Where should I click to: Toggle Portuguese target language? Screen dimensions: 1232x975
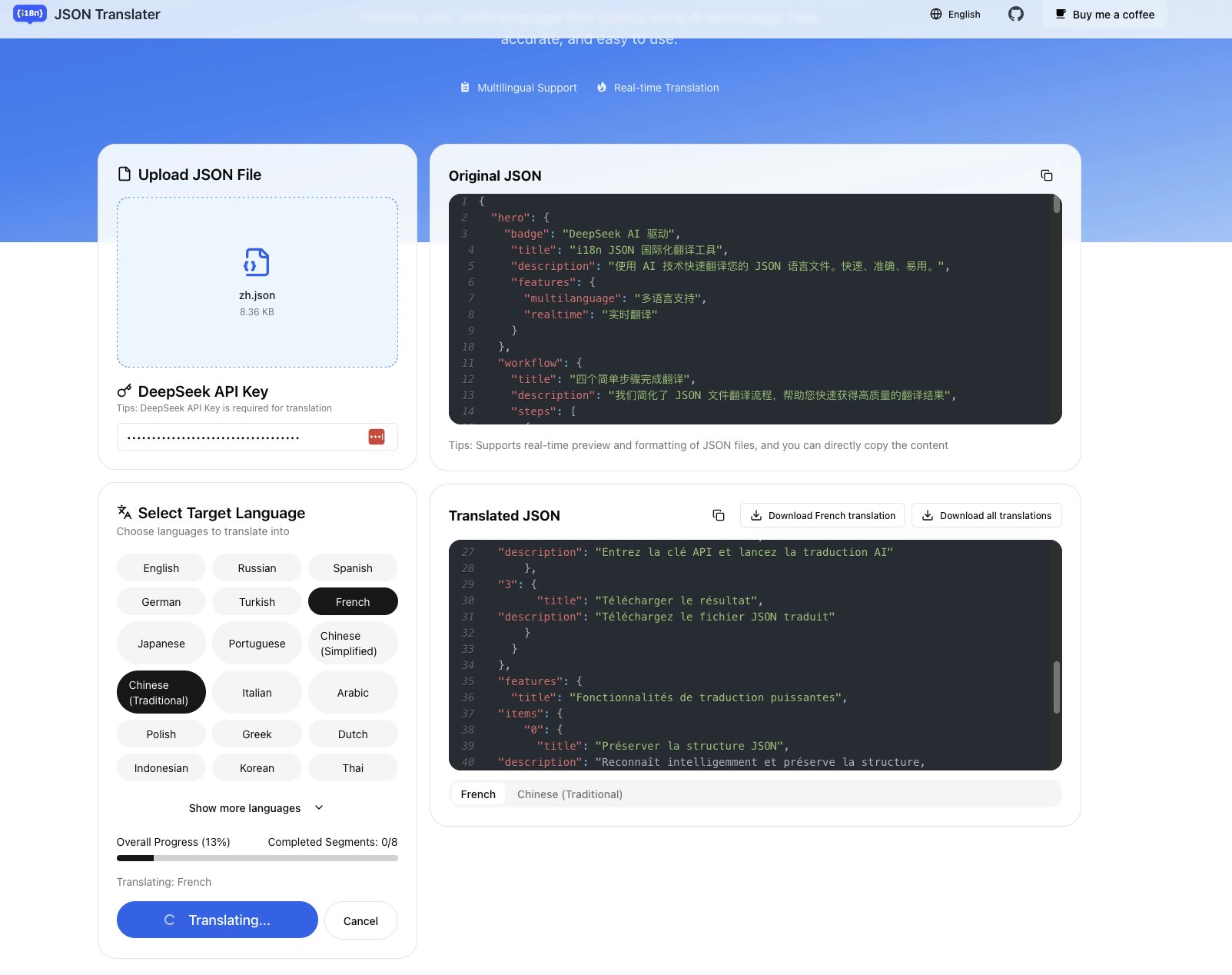pos(257,643)
